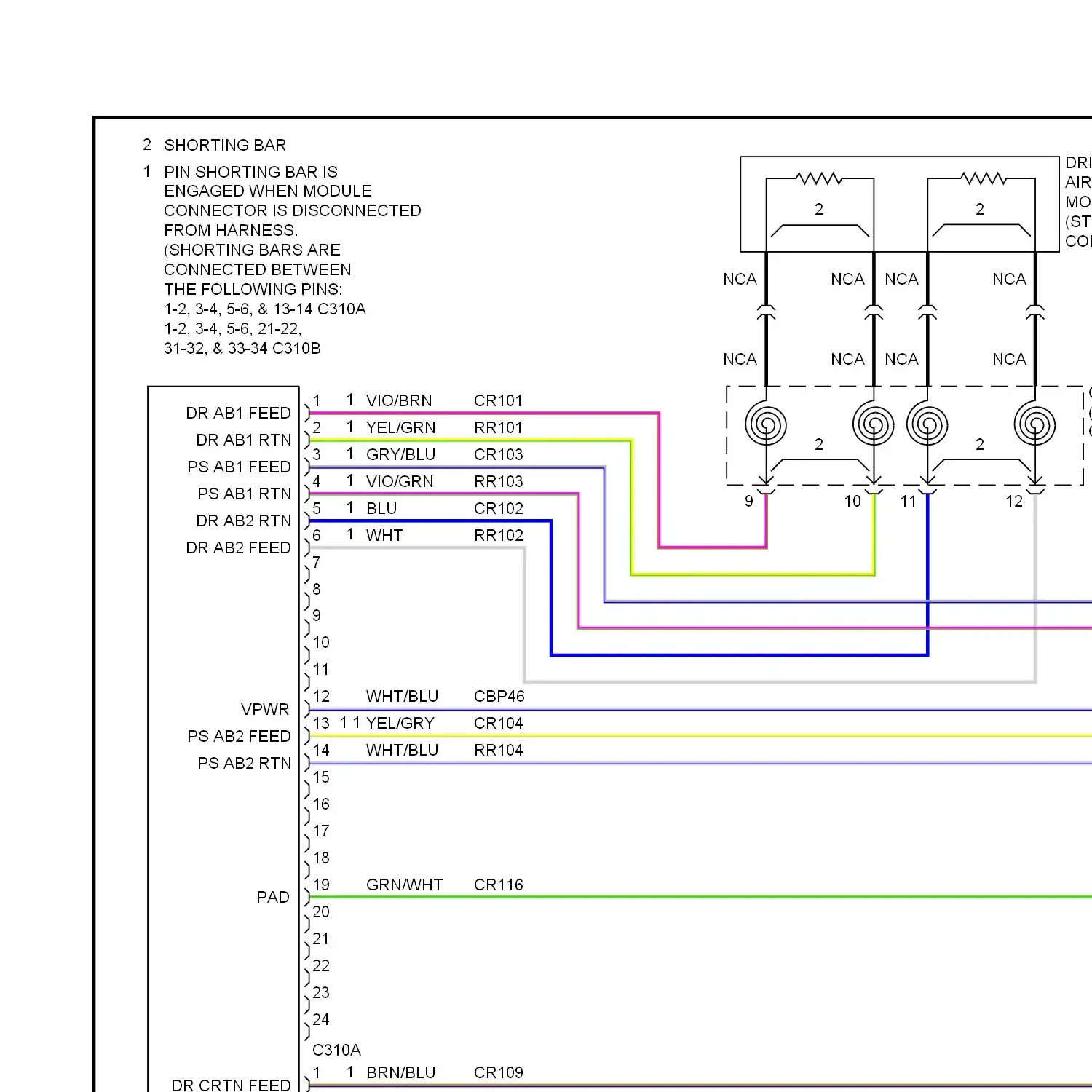Click the 'DR AB1 RTN' pin label
The width and height of the screenshot is (1092, 1092).
pyautogui.click(x=243, y=440)
